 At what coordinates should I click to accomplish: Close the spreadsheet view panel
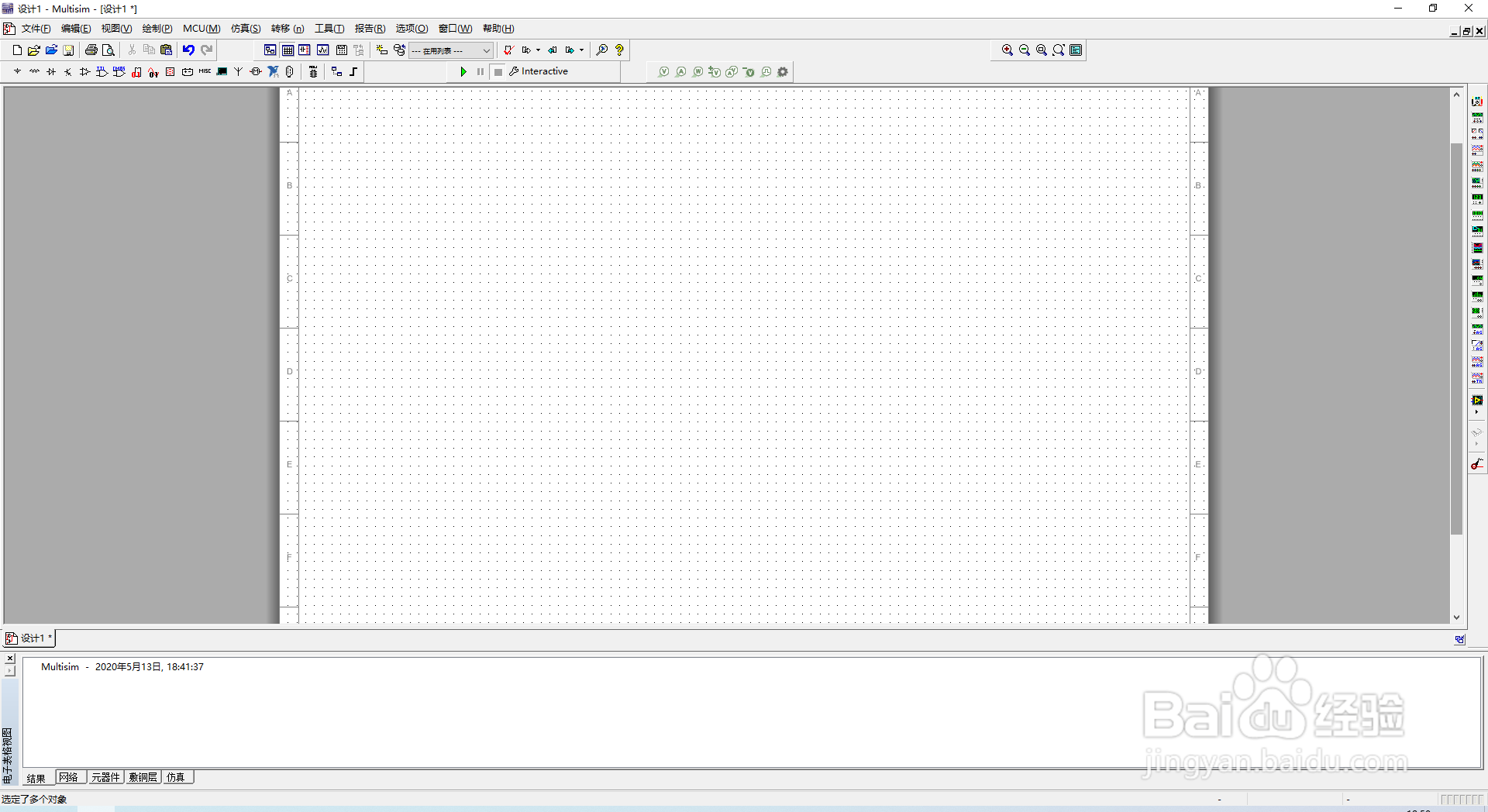[x=10, y=659]
